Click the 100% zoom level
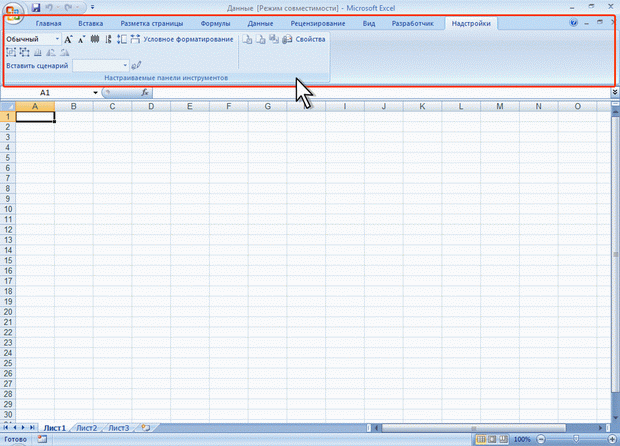 [522, 439]
